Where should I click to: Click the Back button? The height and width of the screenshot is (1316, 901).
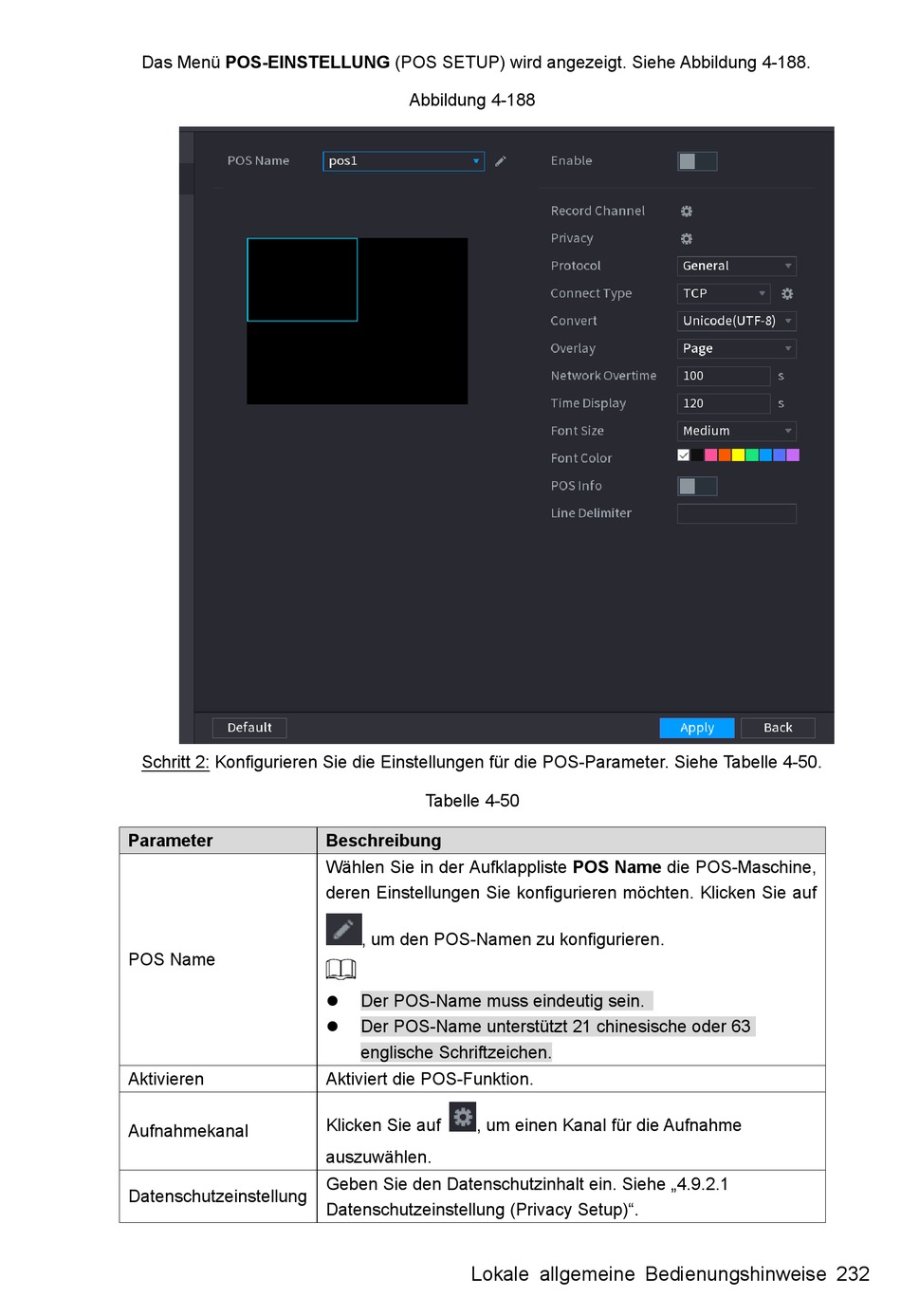(x=778, y=728)
